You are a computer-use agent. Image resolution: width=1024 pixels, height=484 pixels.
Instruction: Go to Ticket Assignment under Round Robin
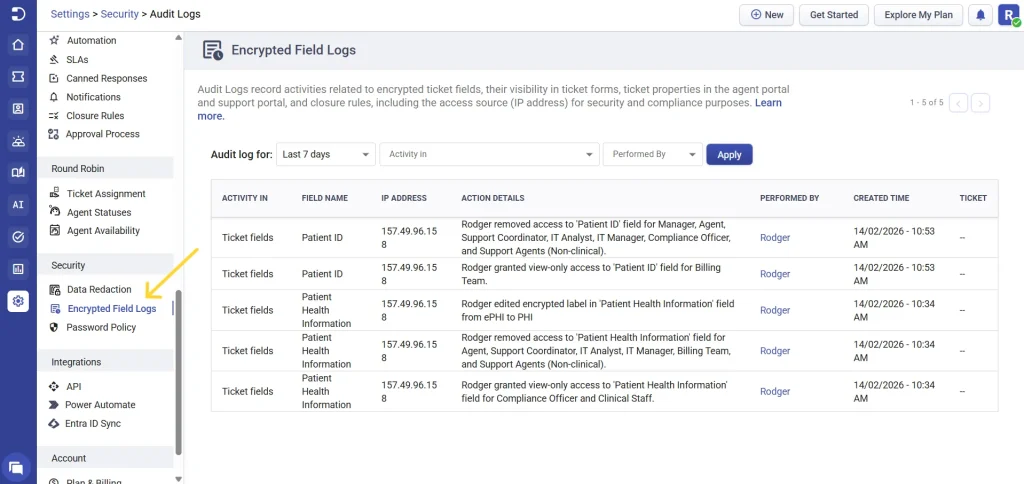pos(105,194)
